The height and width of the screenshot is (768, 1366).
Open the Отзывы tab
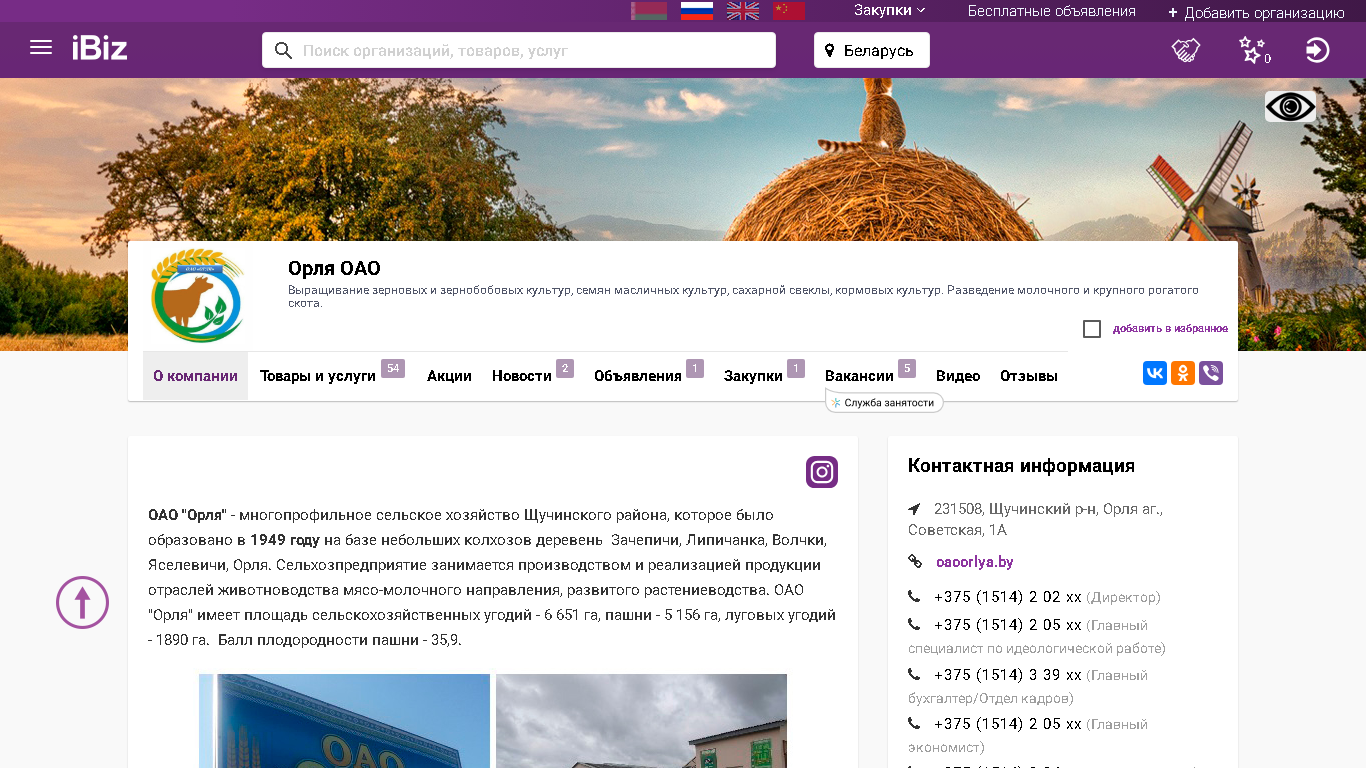coord(1029,376)
